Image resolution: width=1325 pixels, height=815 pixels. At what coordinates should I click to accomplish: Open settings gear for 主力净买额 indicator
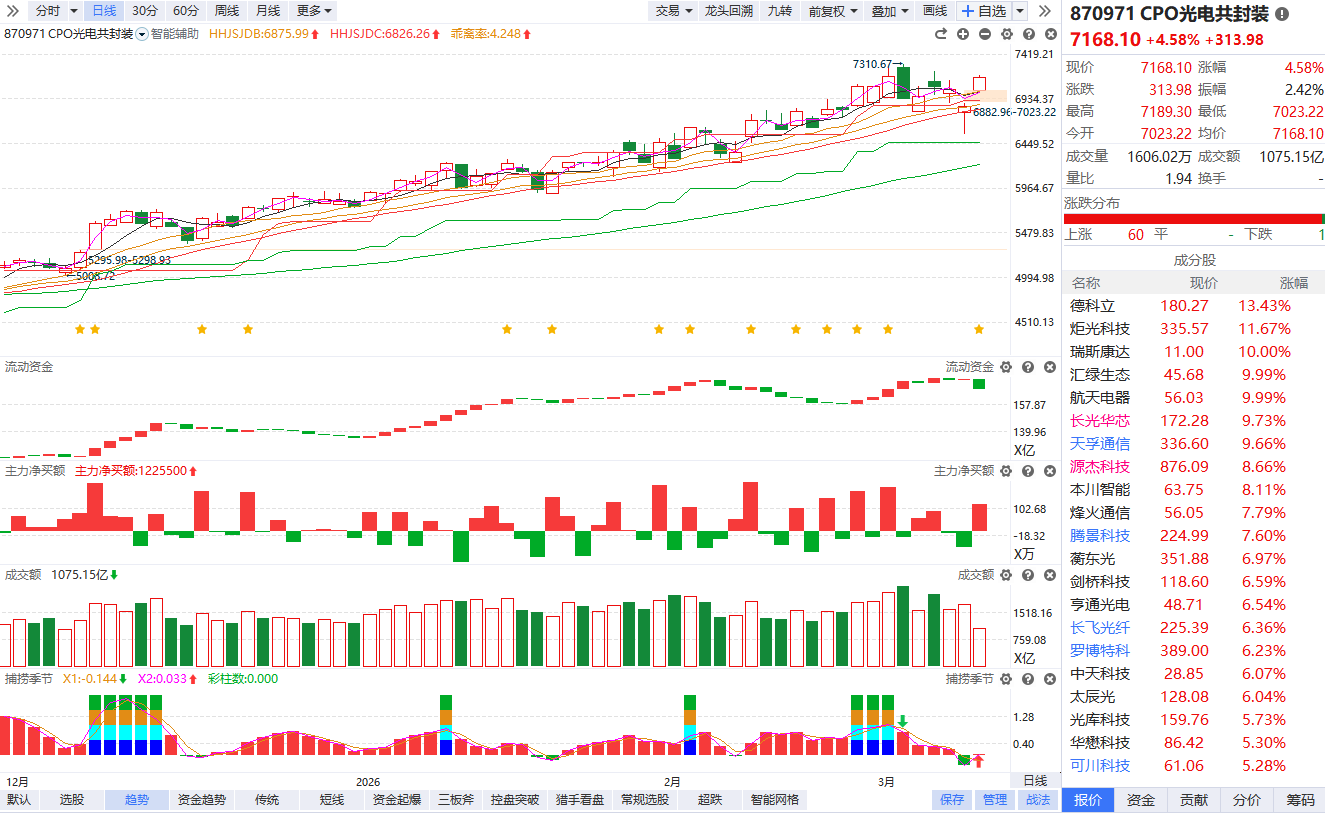(x=1006, y=471)
